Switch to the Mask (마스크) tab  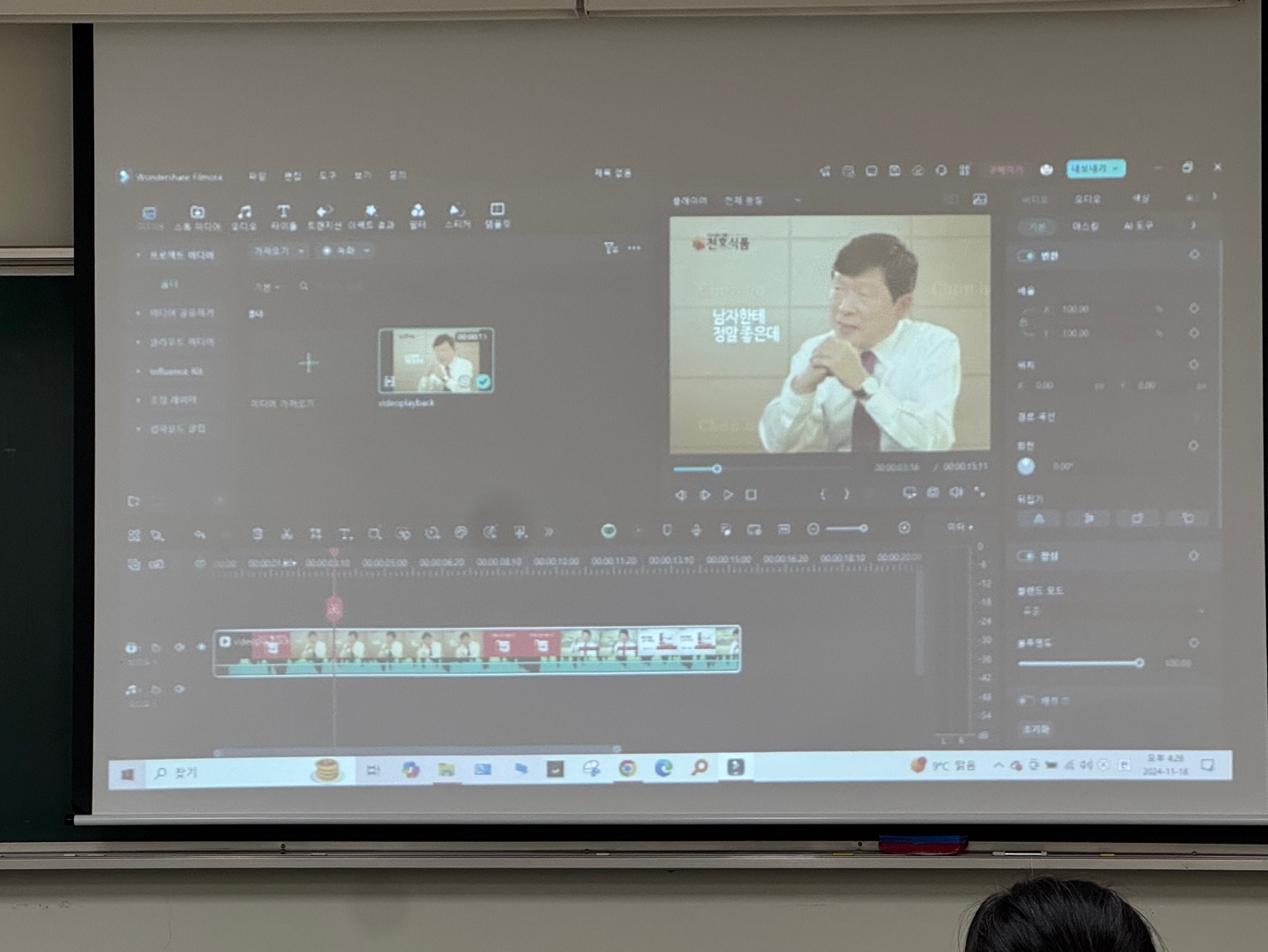[1085, 226]
